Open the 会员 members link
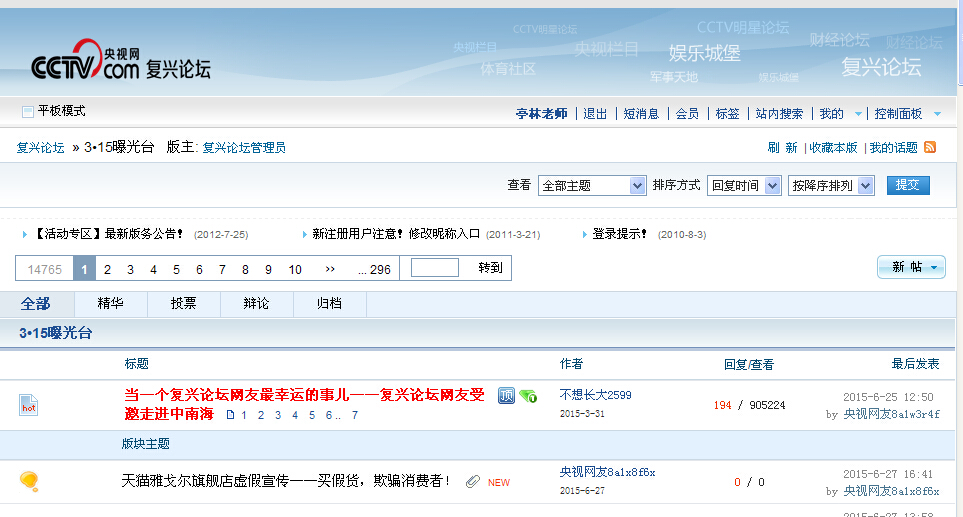963x517 pixels. pyautogui.click(x=687, y=114)
